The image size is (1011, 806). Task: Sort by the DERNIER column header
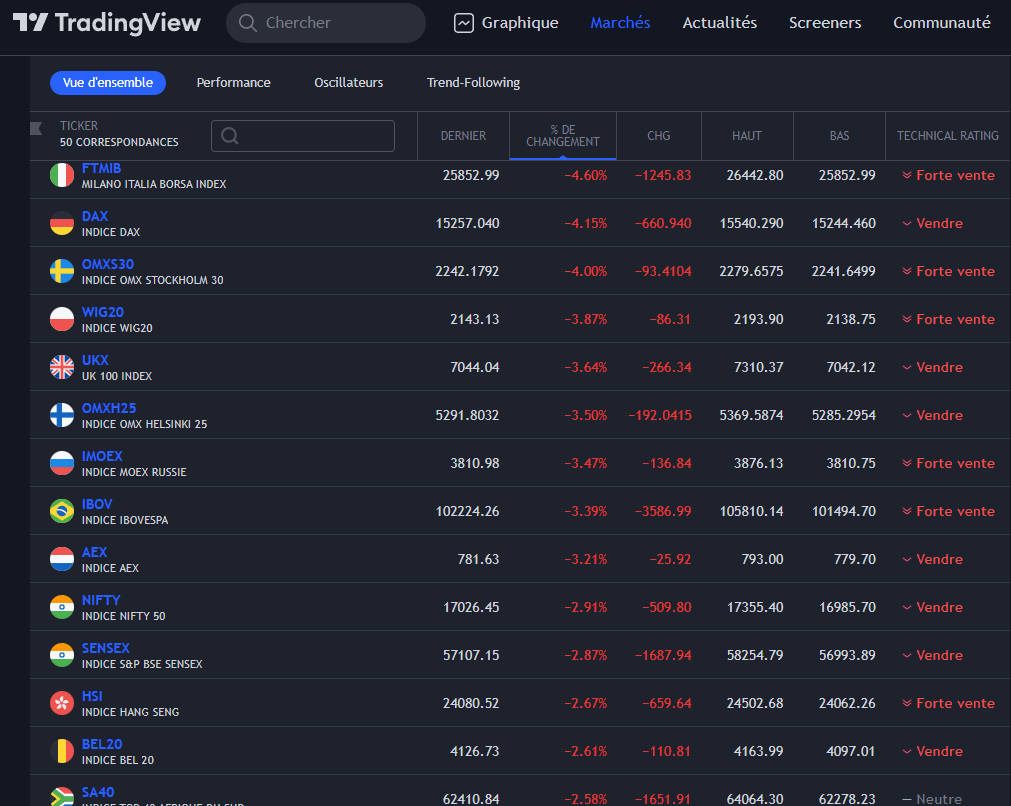coord(464,135)
